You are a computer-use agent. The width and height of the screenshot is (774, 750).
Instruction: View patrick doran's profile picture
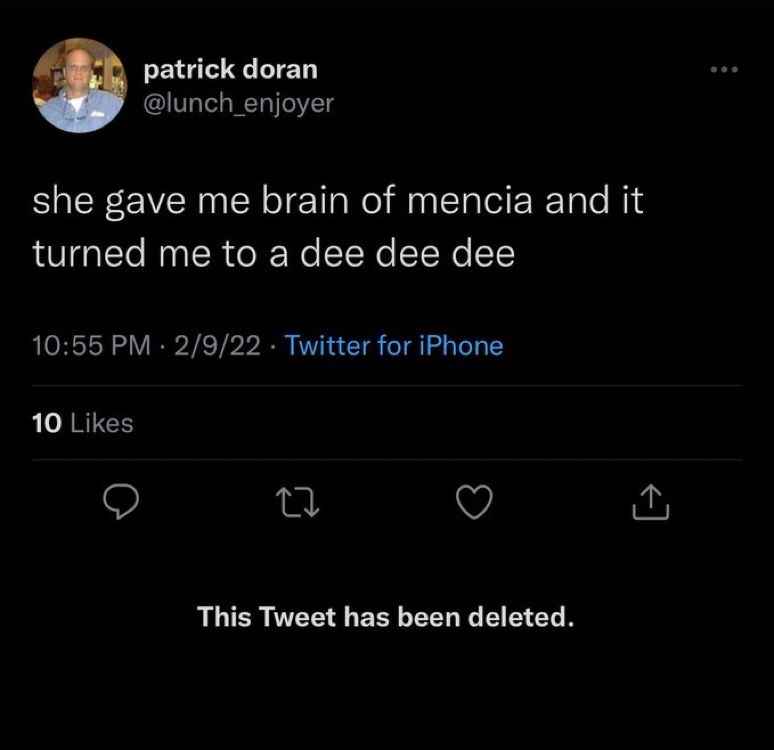point(79,85)
